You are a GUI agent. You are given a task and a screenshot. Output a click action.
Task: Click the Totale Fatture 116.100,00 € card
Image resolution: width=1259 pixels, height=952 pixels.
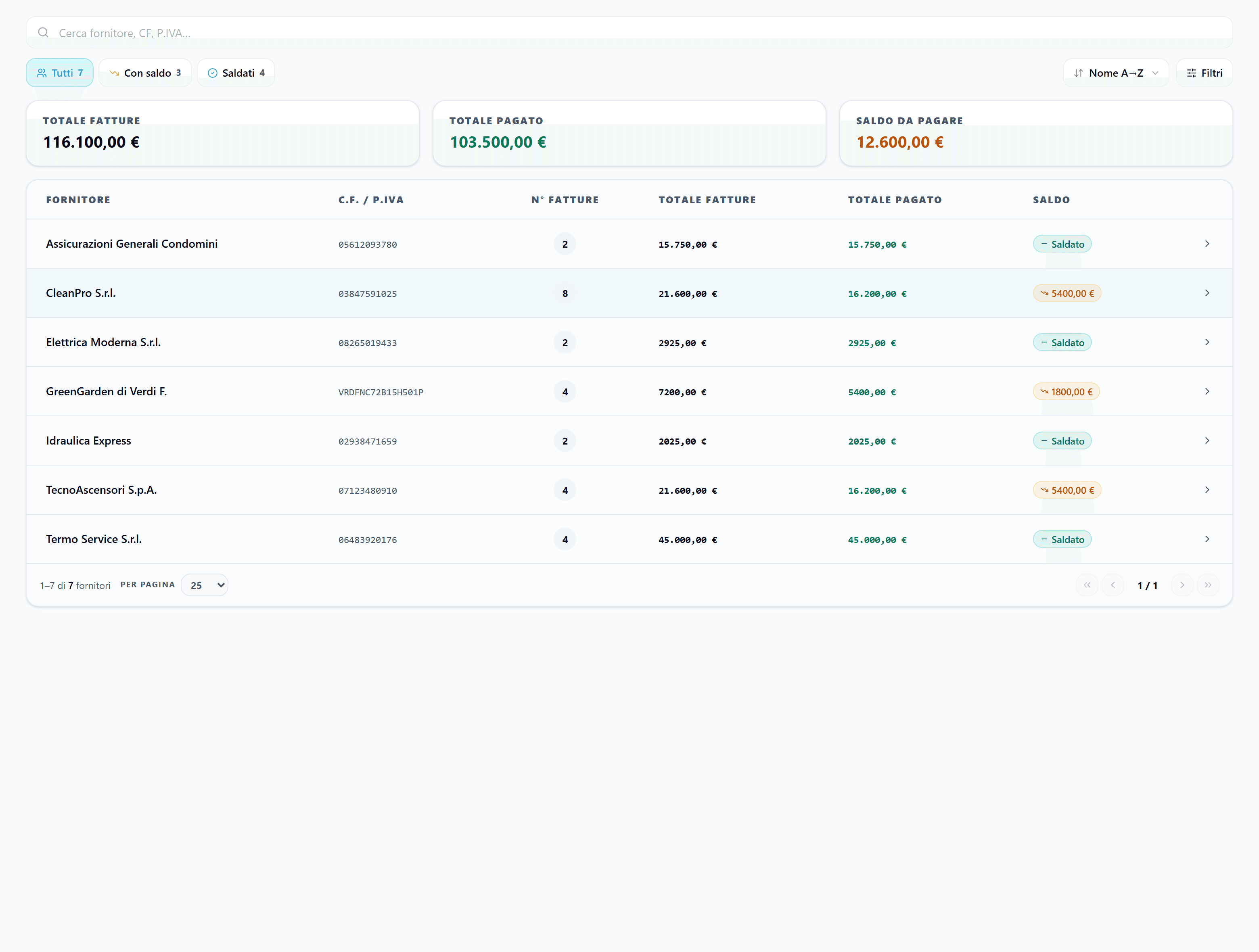pyautogui.click(x=223, y=134)
